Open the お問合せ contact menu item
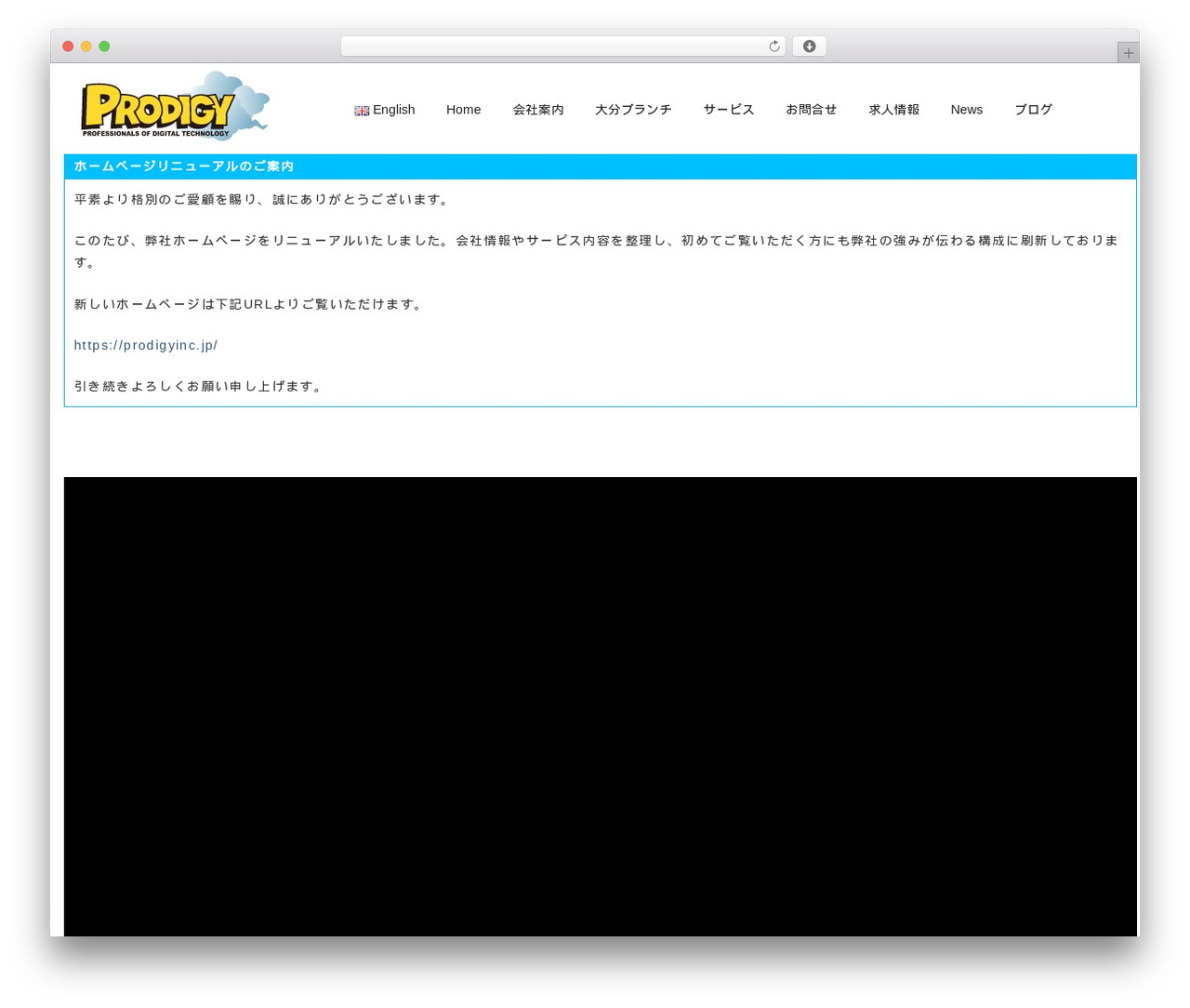 coord(812,110)
